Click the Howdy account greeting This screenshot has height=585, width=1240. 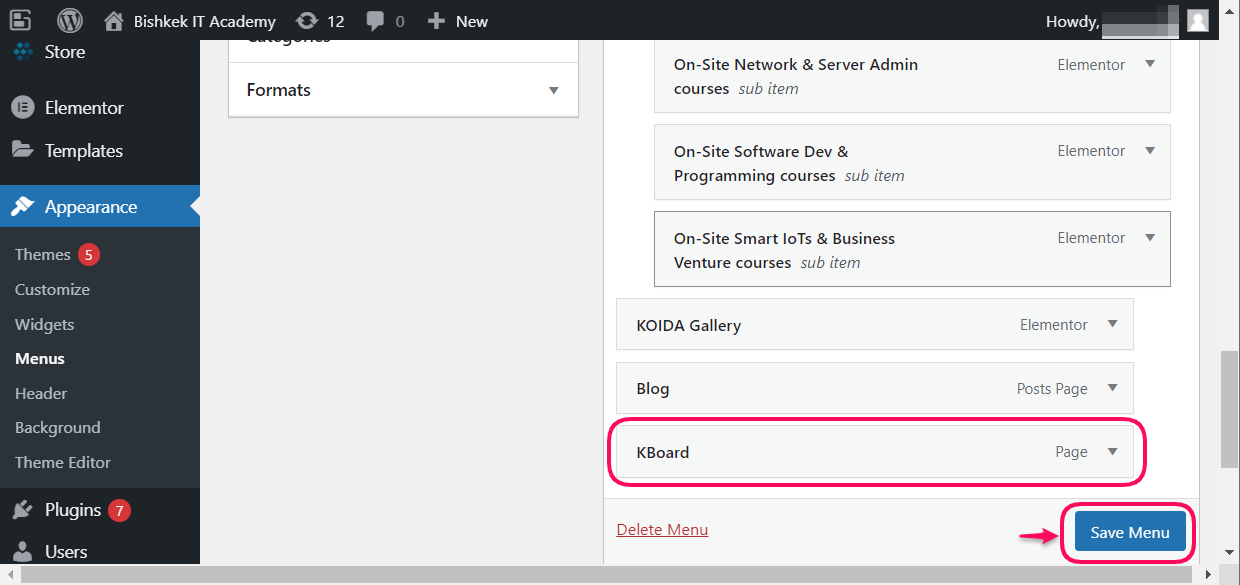[1073, 21]
